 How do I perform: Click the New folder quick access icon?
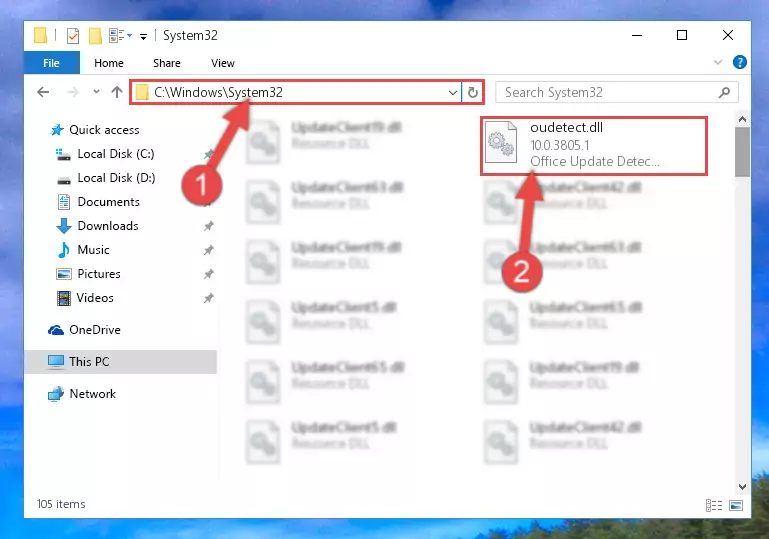[95, 35]
